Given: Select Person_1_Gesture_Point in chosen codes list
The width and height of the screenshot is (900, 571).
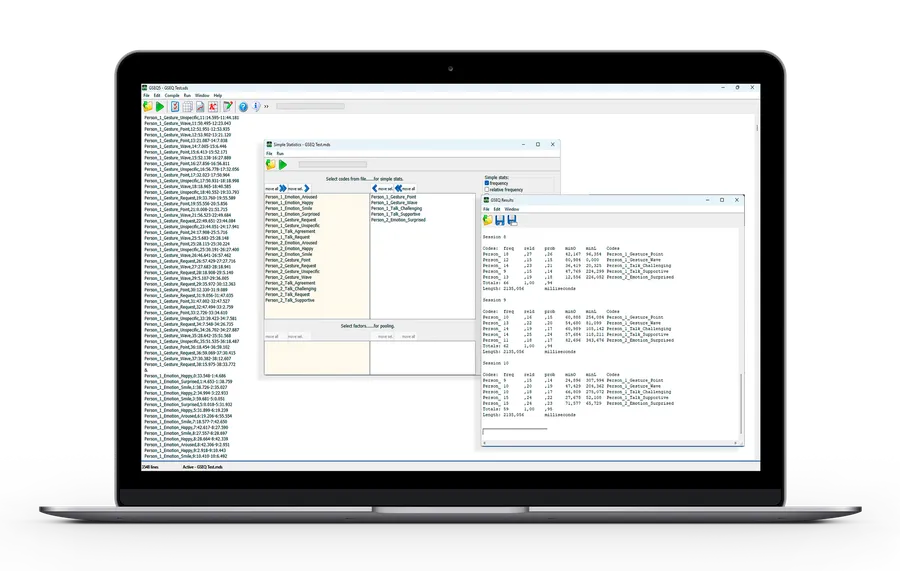Looking at the screenshot, I should tap(394, 197).
